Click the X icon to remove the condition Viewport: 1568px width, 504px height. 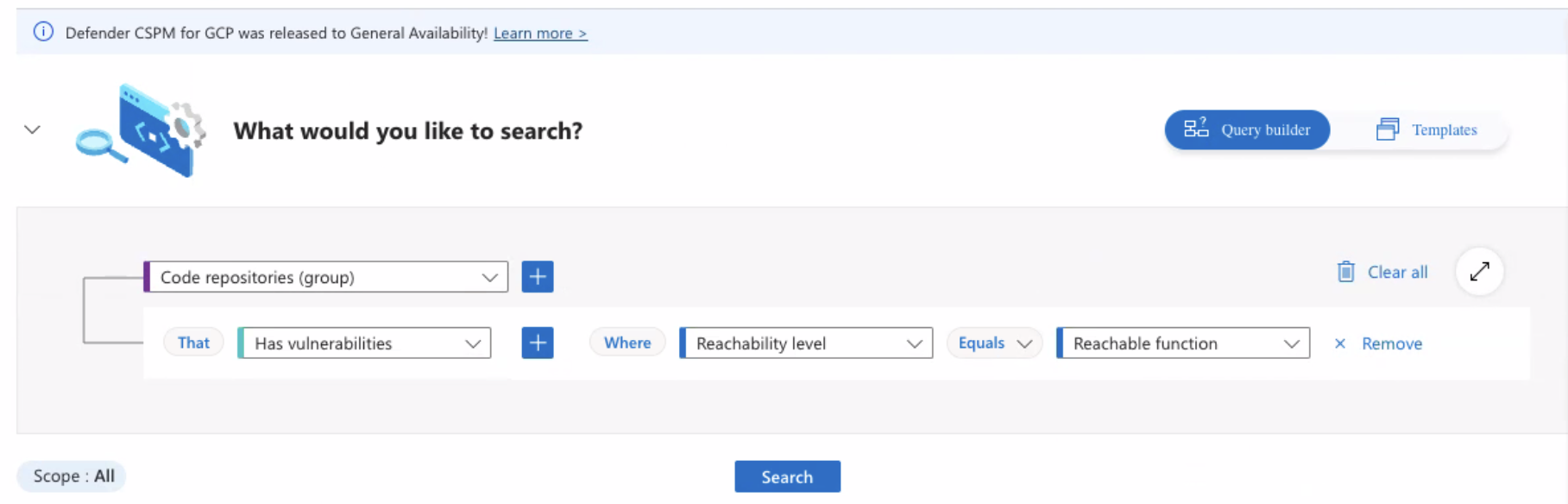coord(1339,343)
